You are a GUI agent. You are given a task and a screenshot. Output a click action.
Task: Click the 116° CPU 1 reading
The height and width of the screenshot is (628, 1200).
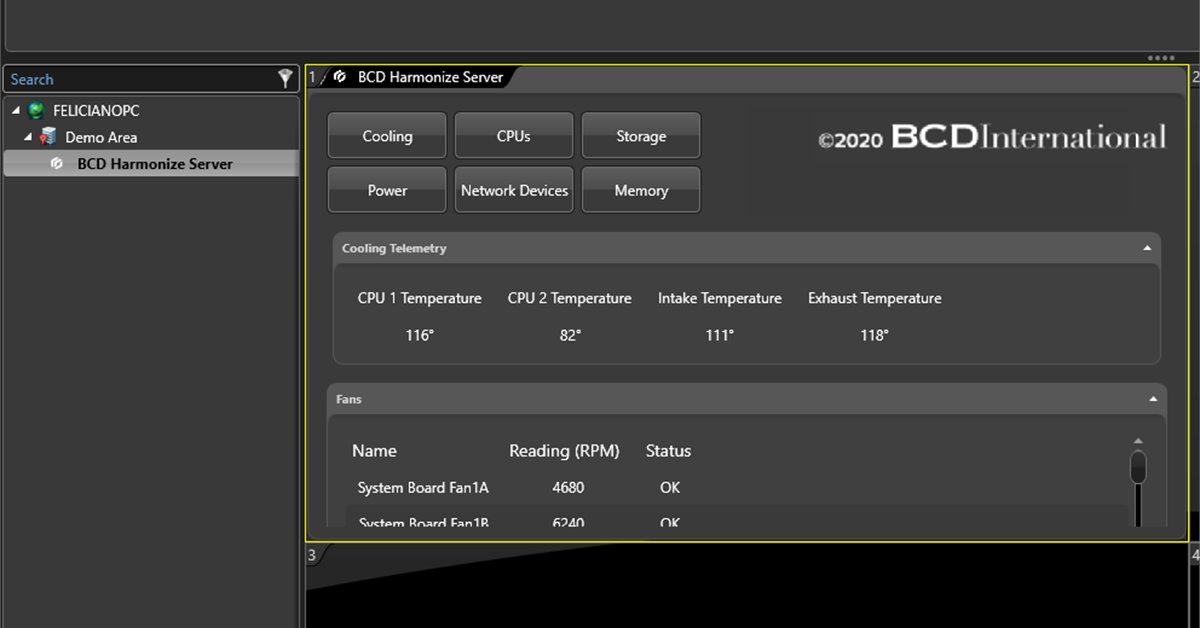420,335
